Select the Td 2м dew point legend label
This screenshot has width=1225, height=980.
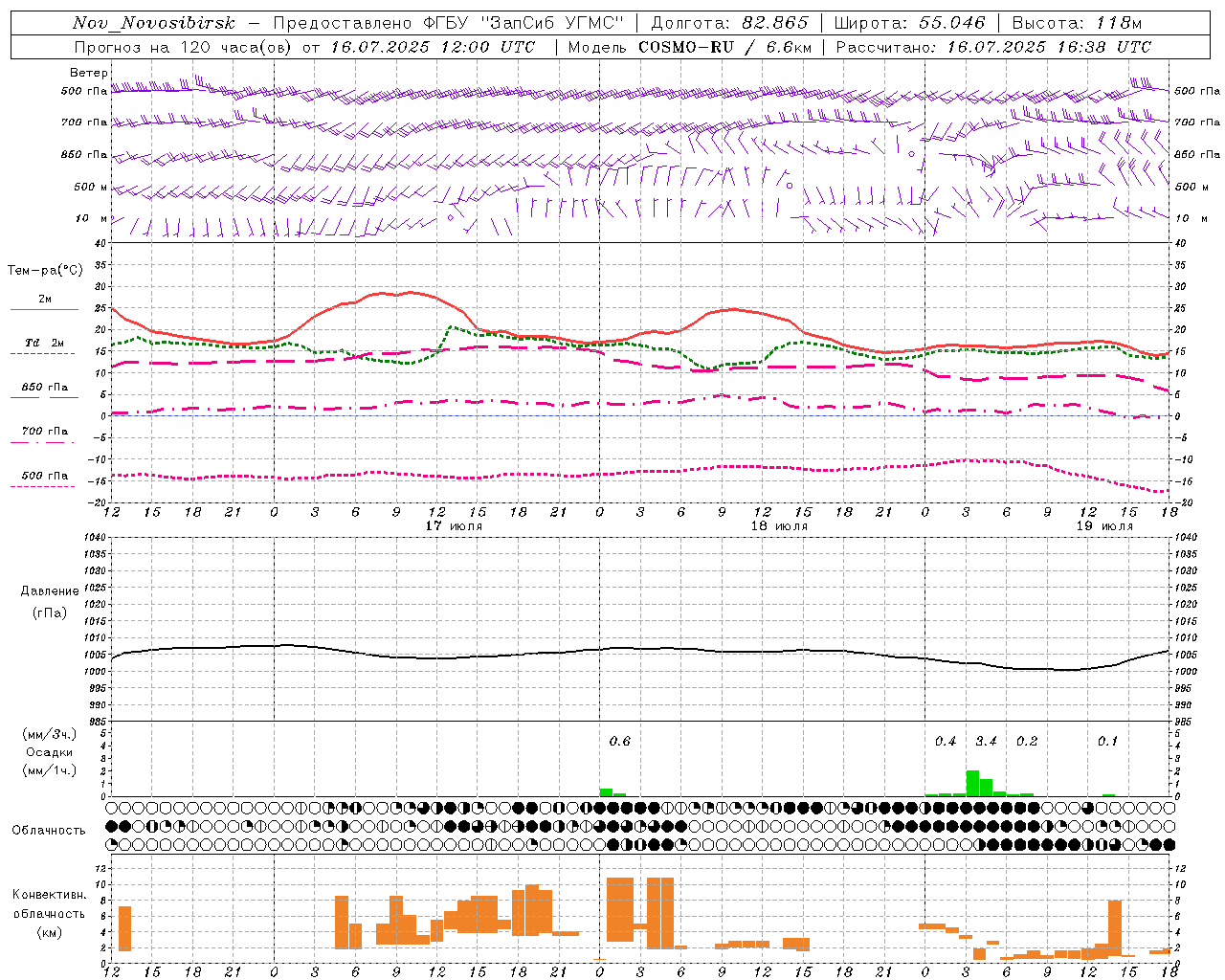coord(45,343)
